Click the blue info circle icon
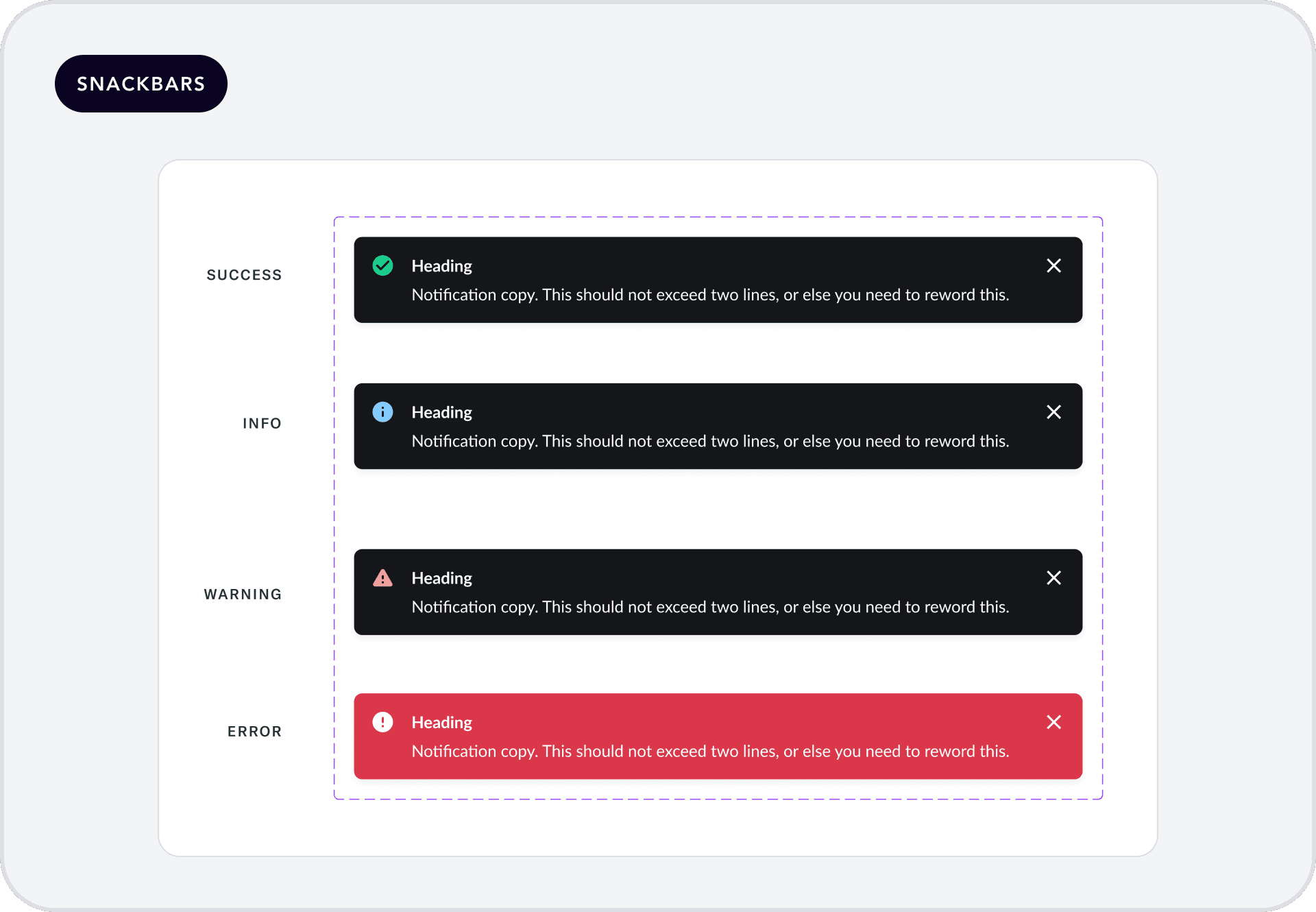This screenshot has height=912, width=1316. 382,411
